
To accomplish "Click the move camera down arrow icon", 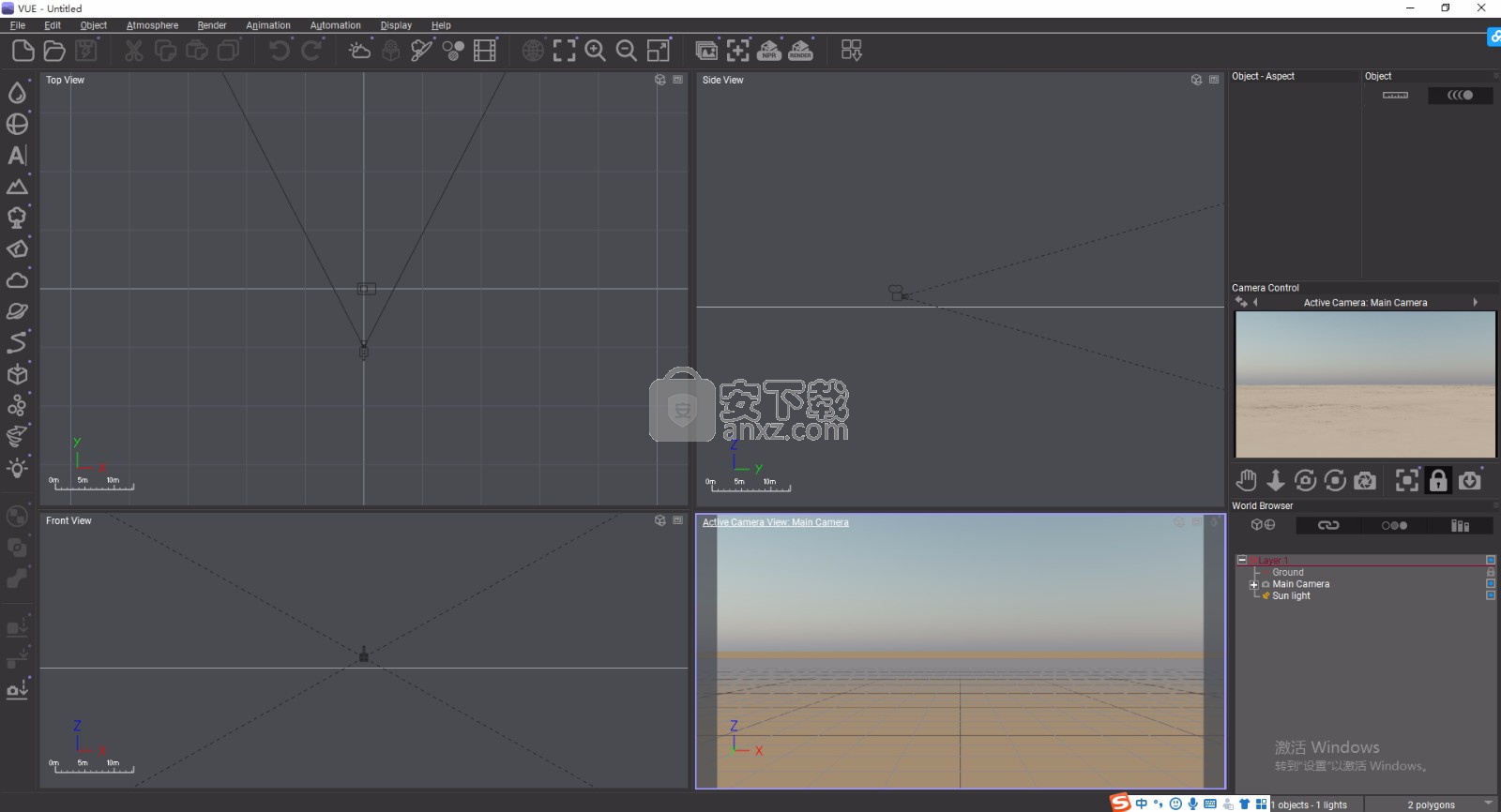I will [x=1276, y=480].
